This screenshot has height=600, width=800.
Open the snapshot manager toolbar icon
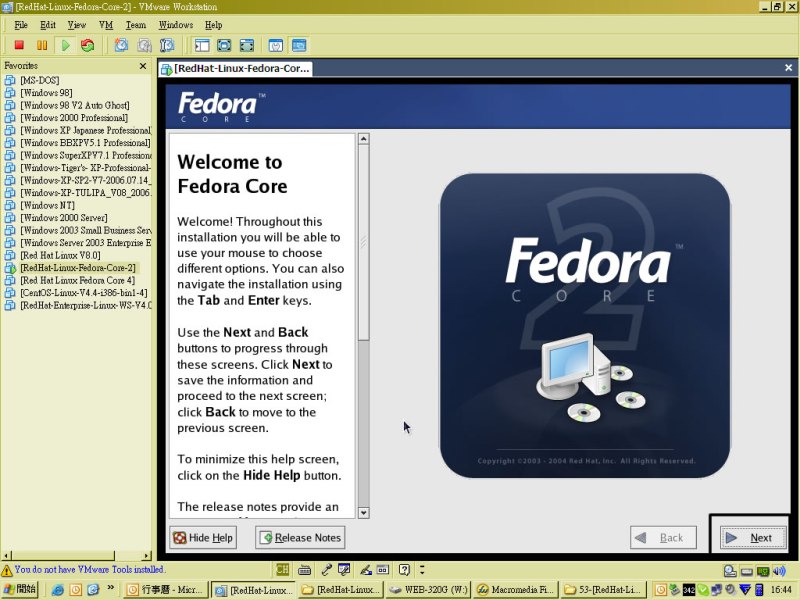(x=167, y=45)
